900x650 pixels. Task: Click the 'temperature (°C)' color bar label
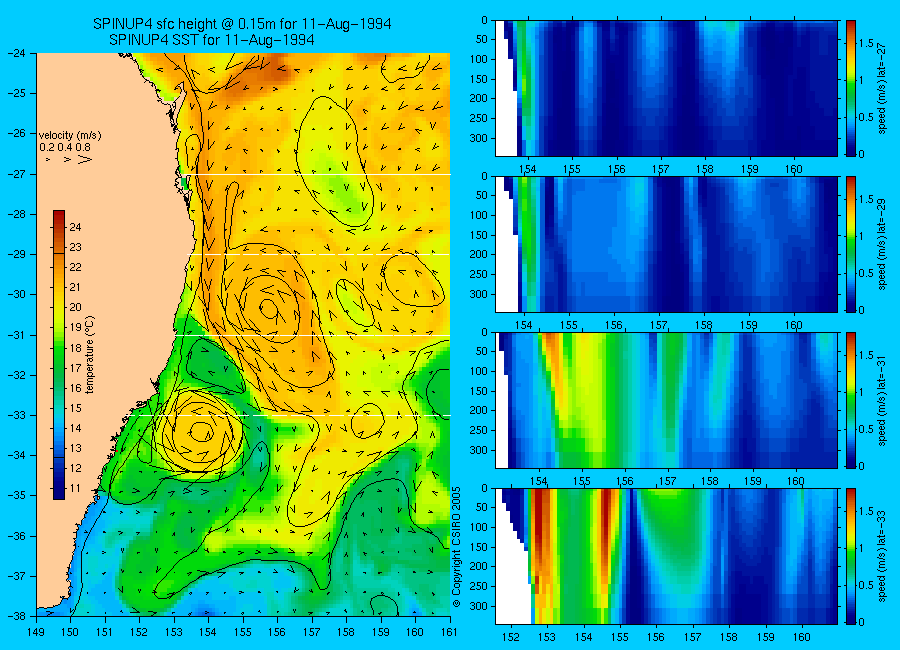pos(90,355)
